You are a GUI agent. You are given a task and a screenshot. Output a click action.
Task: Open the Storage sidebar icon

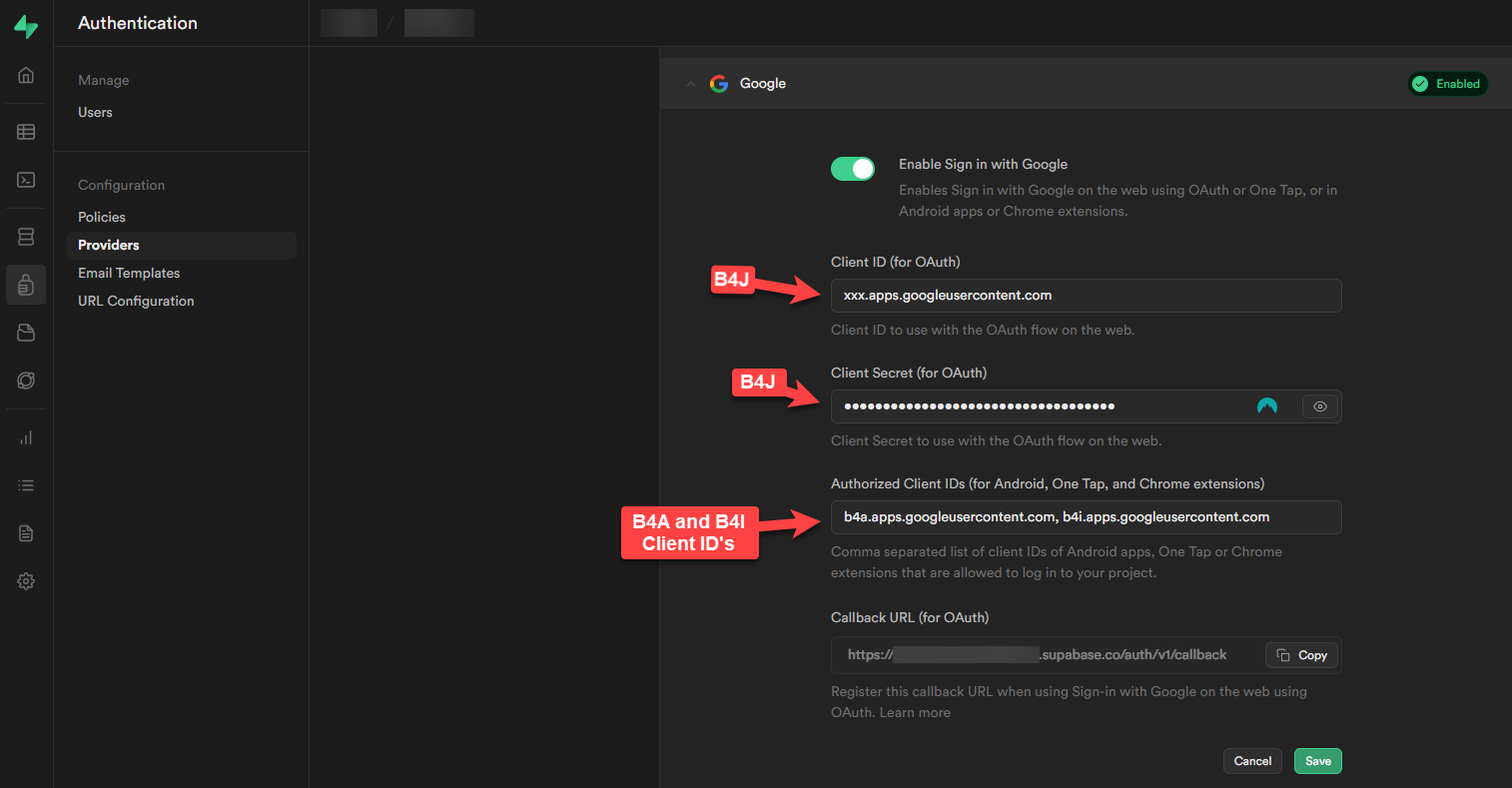[25, 332]
